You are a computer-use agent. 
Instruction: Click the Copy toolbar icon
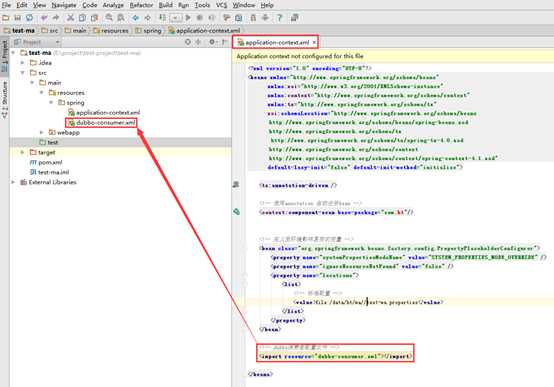[x=82, y=18]
